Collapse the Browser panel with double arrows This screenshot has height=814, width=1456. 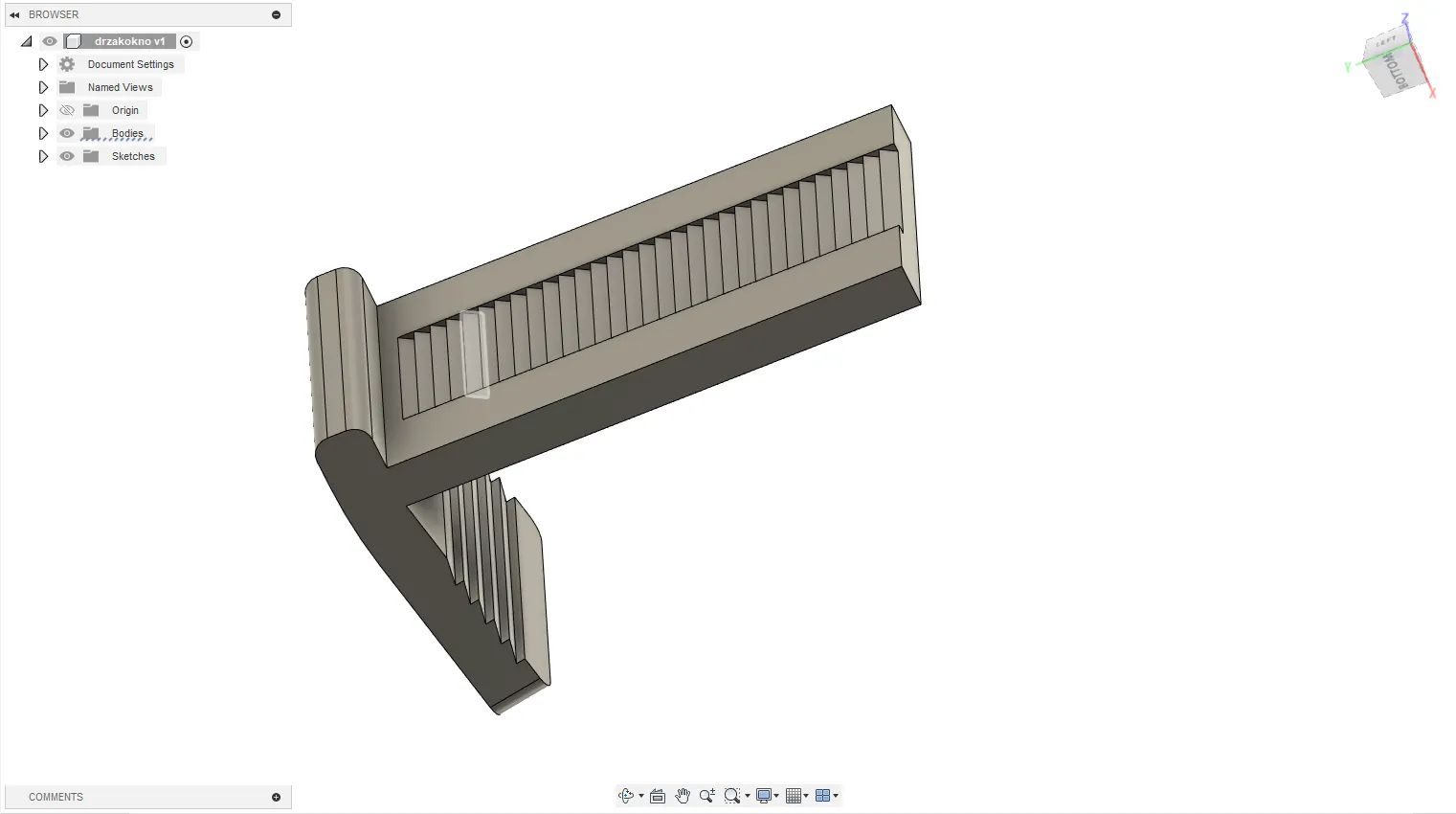coord(14,15)
